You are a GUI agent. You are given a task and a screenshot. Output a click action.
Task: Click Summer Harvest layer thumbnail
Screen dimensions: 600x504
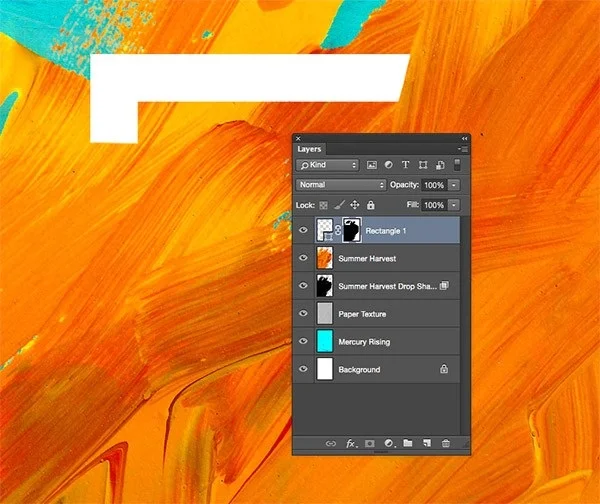324,258
